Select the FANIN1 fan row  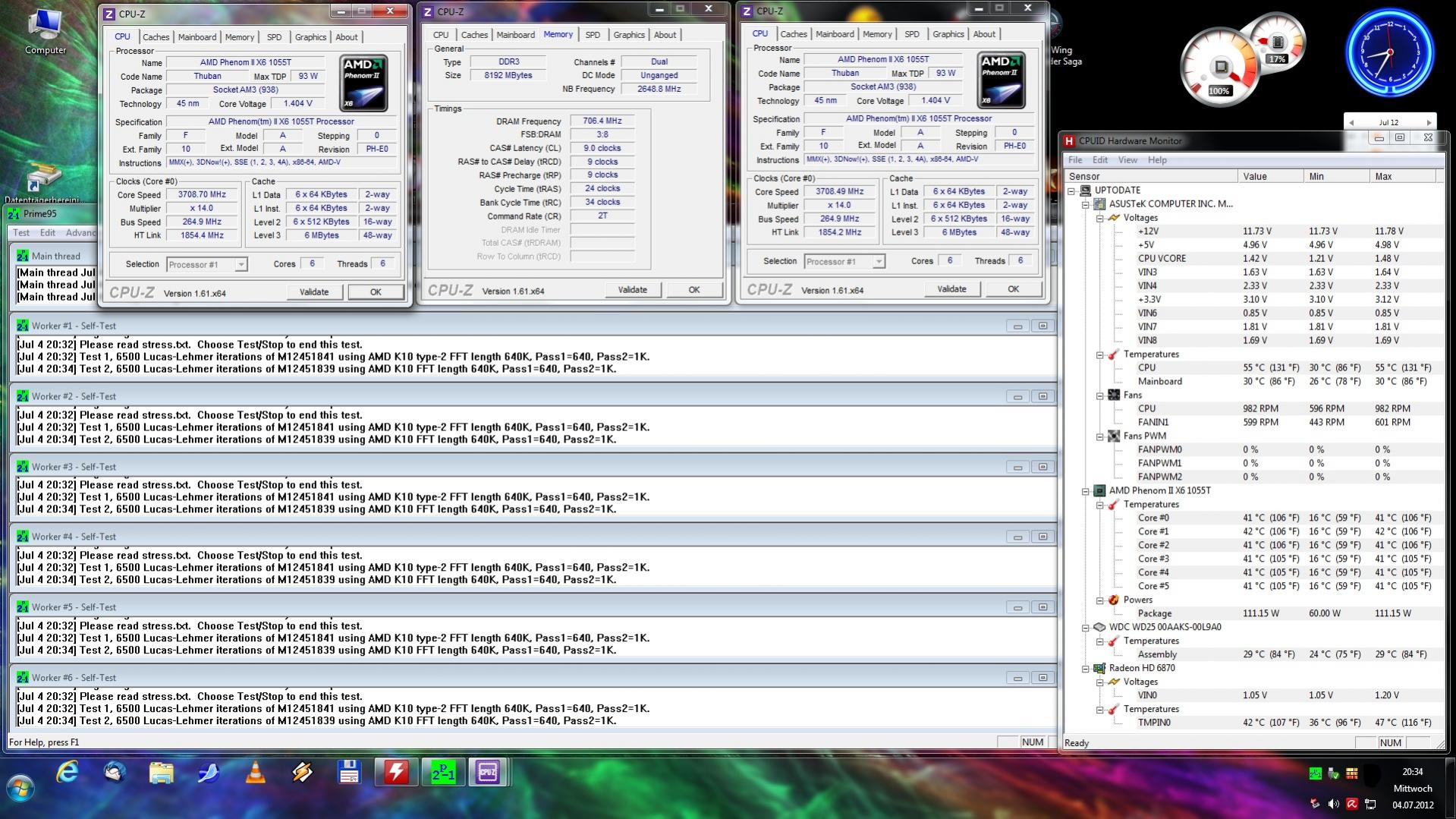[1253, 423]
